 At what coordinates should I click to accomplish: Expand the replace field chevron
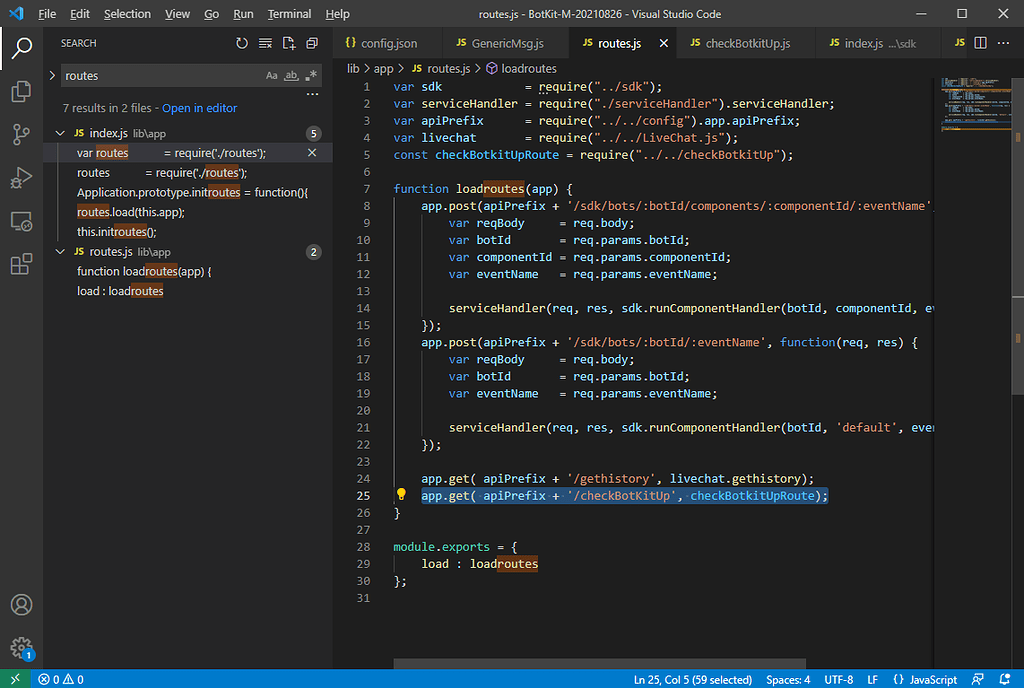[x=52, y=75]
